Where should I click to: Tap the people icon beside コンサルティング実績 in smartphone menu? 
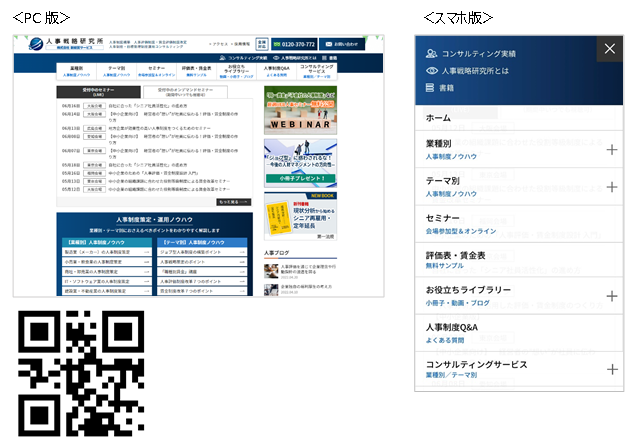click(431, 54)
